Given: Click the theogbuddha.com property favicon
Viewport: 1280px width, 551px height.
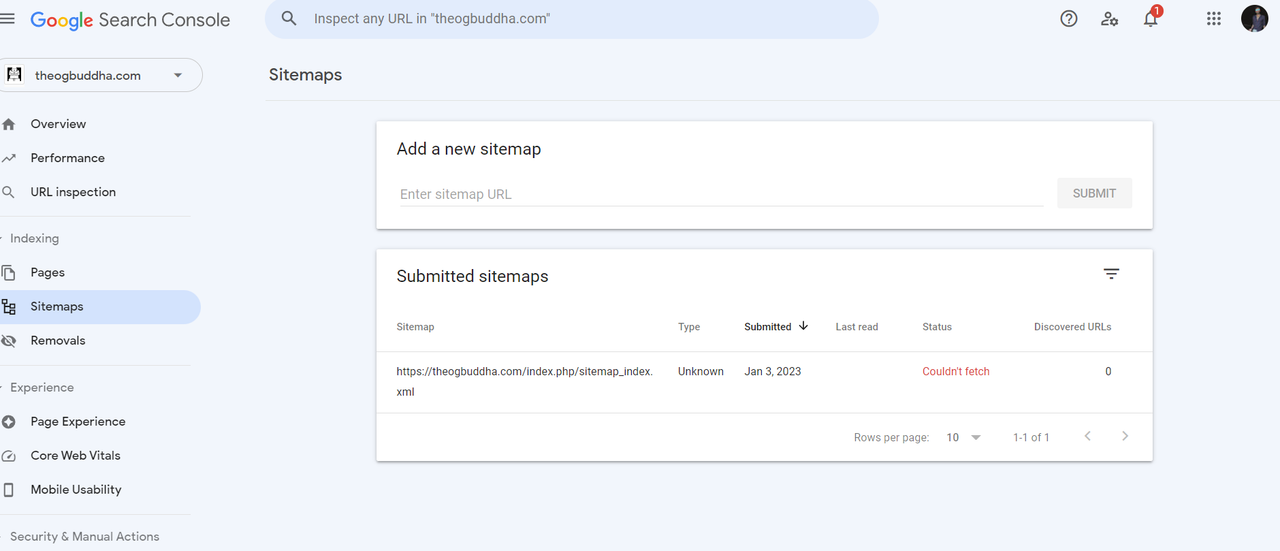Looking at the screenshot, I should pyautogui.click(x=14, y=75).
